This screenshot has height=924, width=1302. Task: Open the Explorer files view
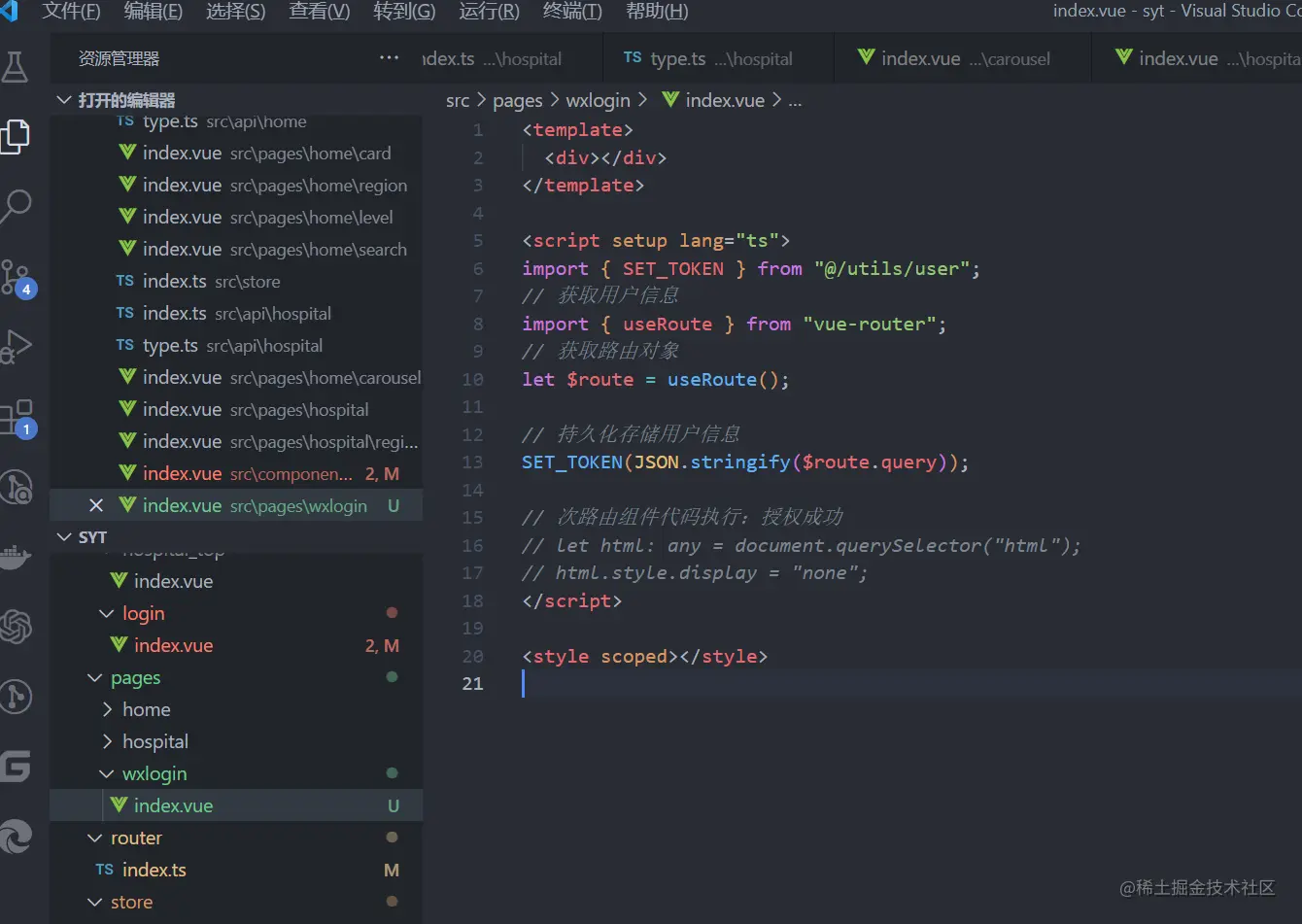(15, 136)
